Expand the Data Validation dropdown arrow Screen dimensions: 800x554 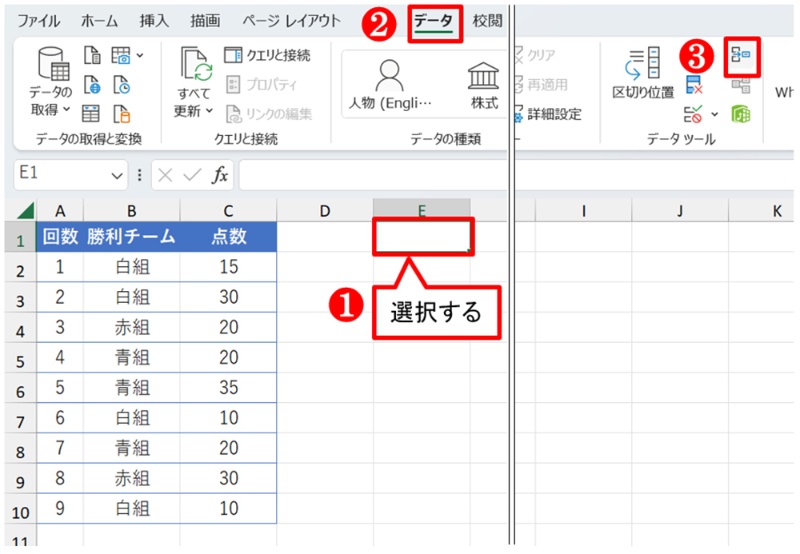coord(715,114)
